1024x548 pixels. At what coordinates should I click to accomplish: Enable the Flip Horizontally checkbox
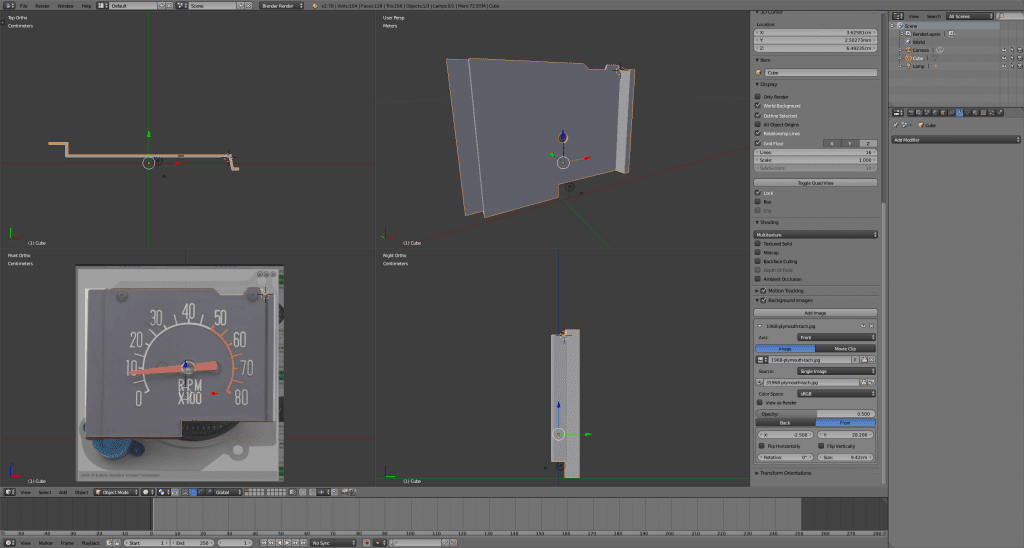[761, 445]
